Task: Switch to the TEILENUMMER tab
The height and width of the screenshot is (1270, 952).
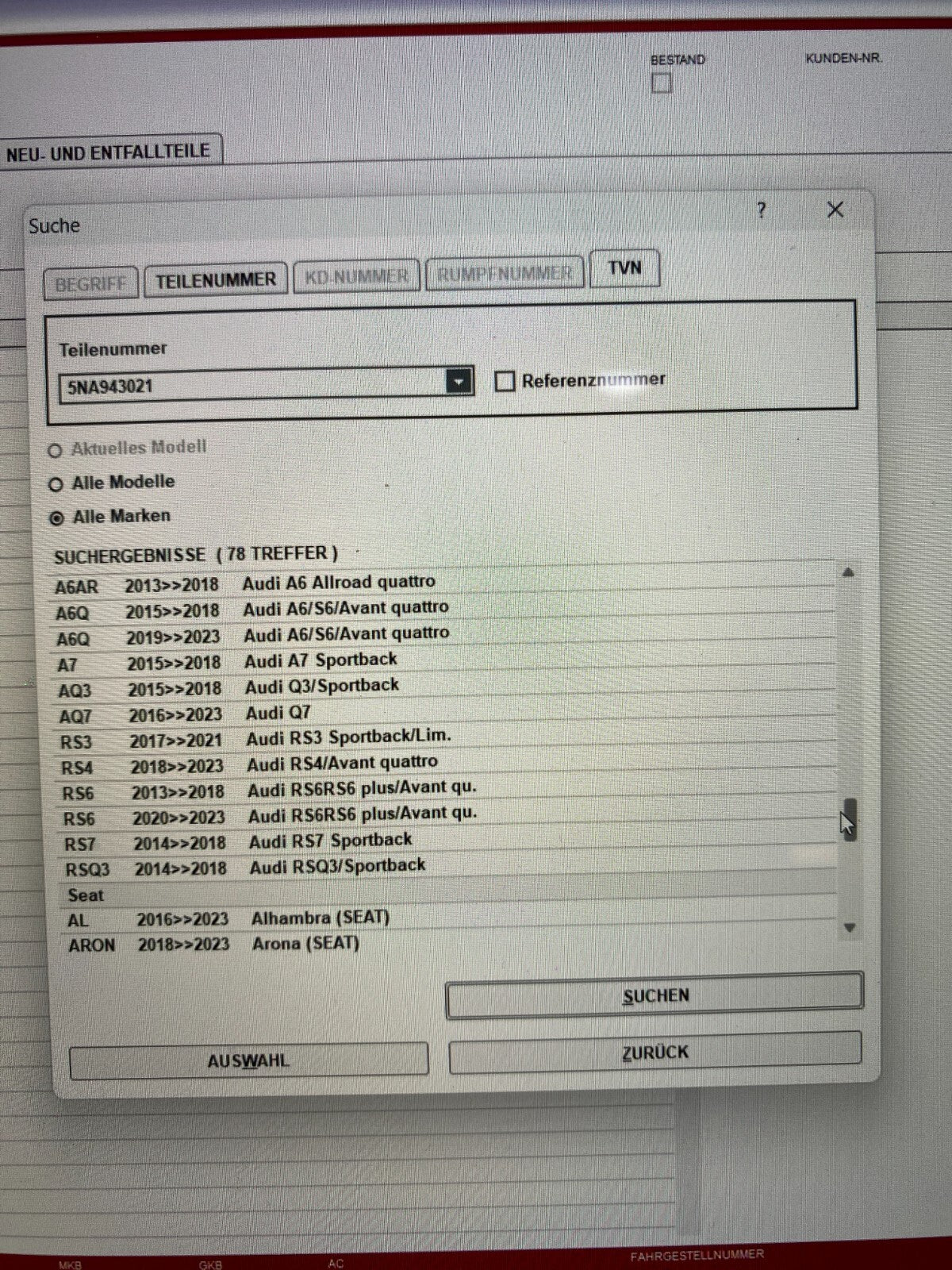Action: pos(216,280)
